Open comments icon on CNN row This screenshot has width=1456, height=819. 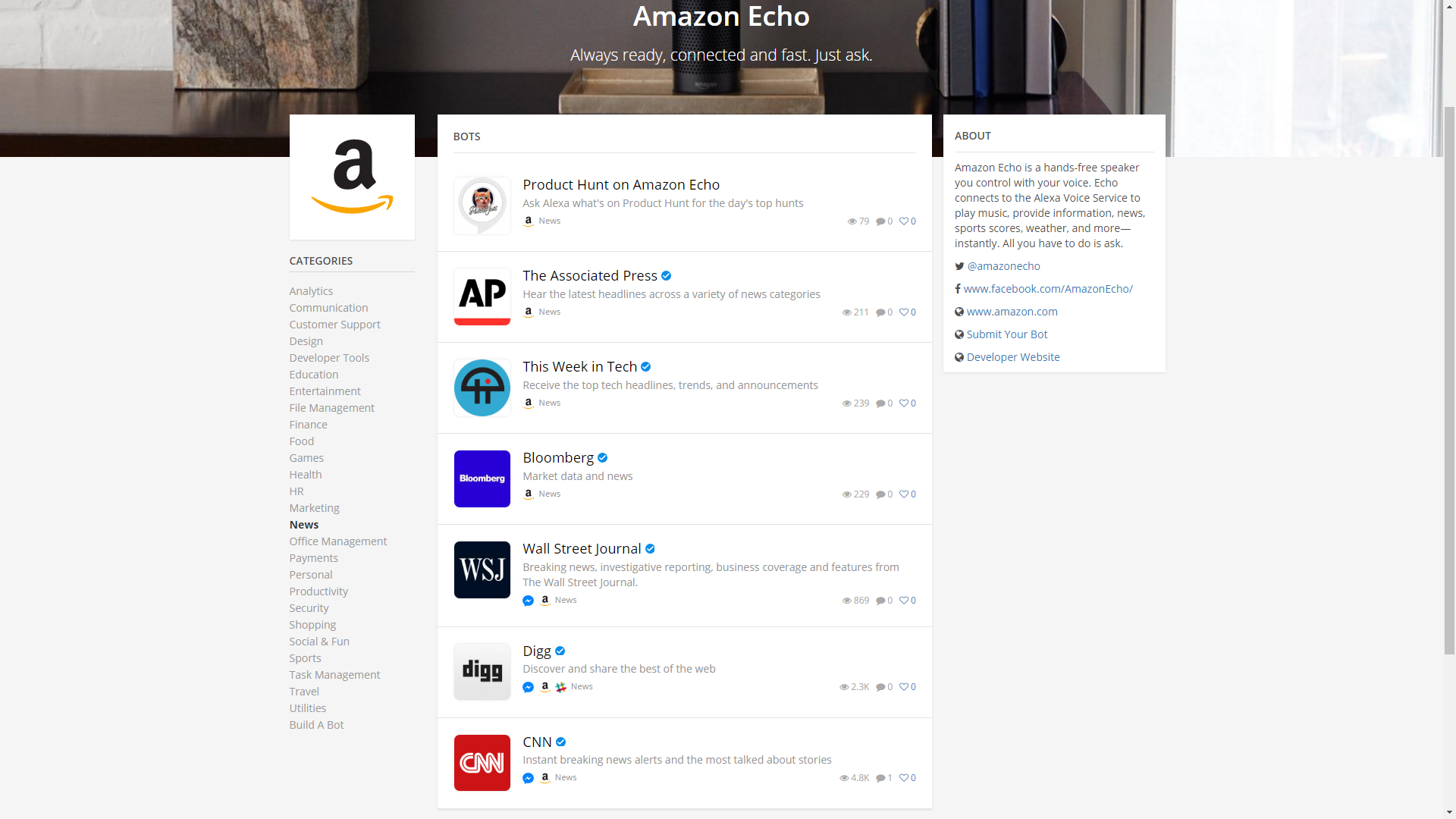(x=881, y=778)
